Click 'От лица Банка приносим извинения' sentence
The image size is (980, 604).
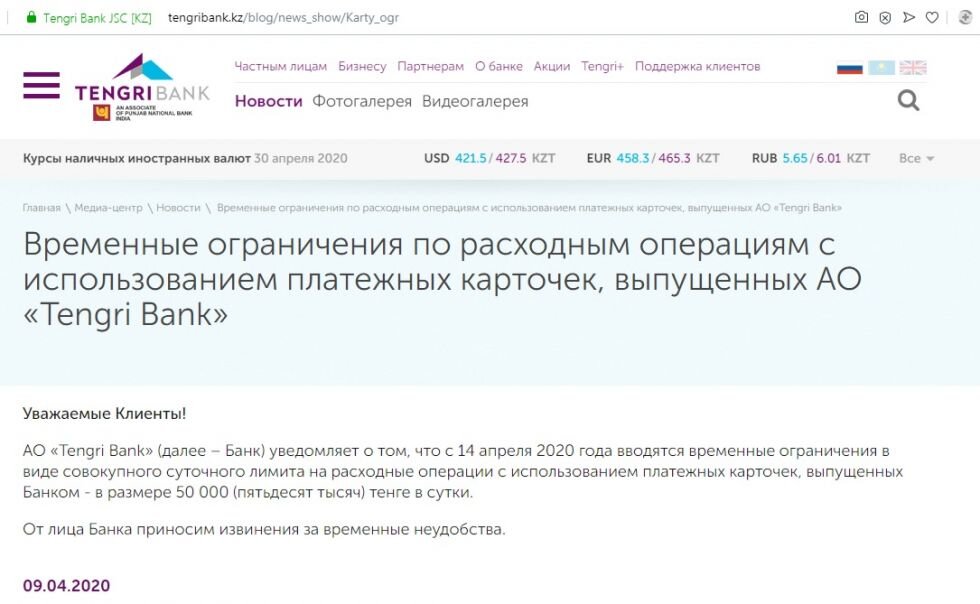(x=264, y=530)
